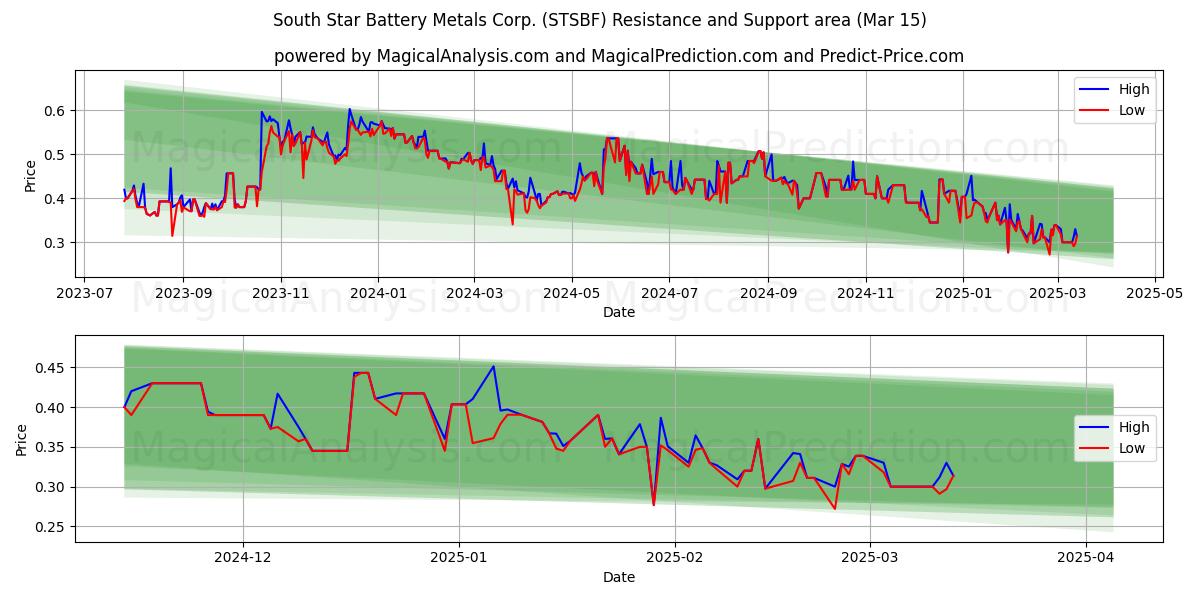Viewport: 1200px width, 600px height.
Task: Click the 2023-09 tick label
Action: (x=184, y=294)
